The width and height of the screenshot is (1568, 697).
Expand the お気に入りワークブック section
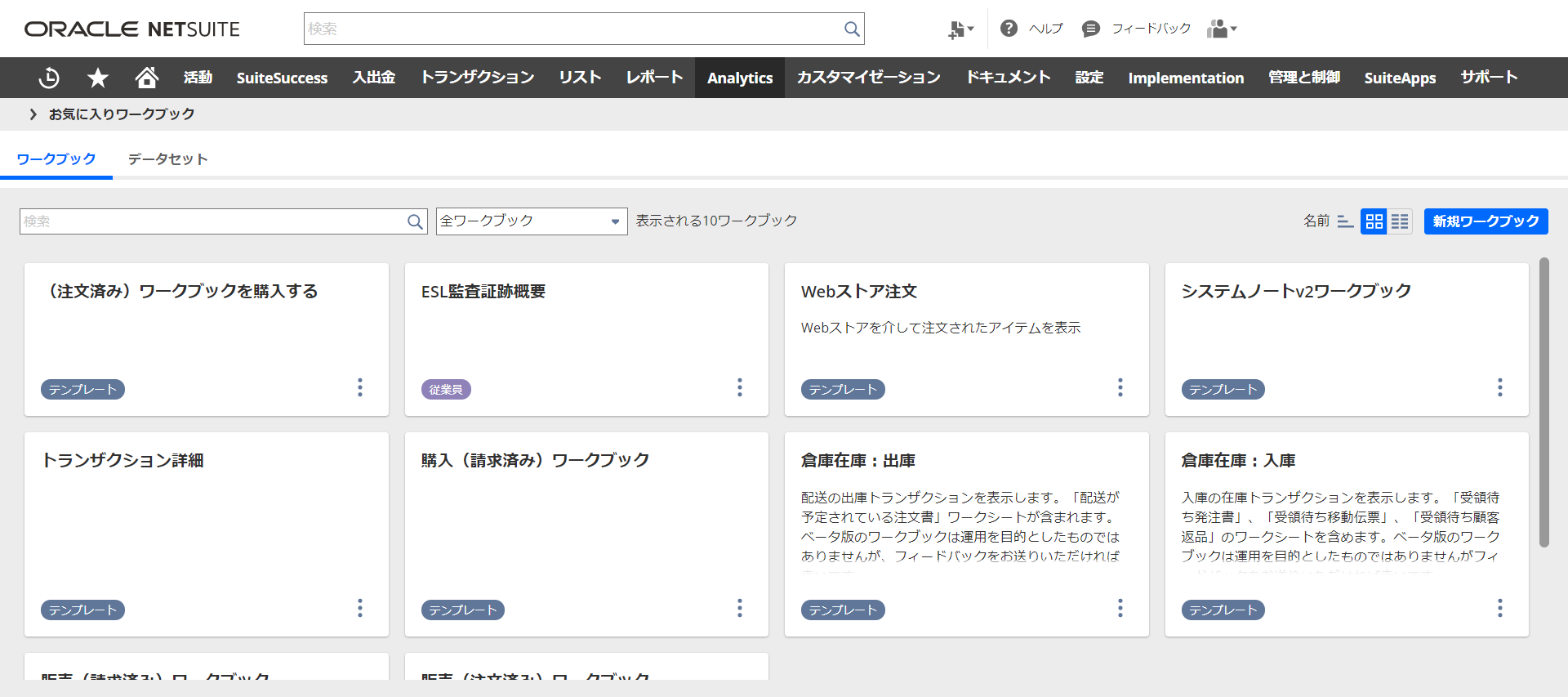[x=33, y=114]
